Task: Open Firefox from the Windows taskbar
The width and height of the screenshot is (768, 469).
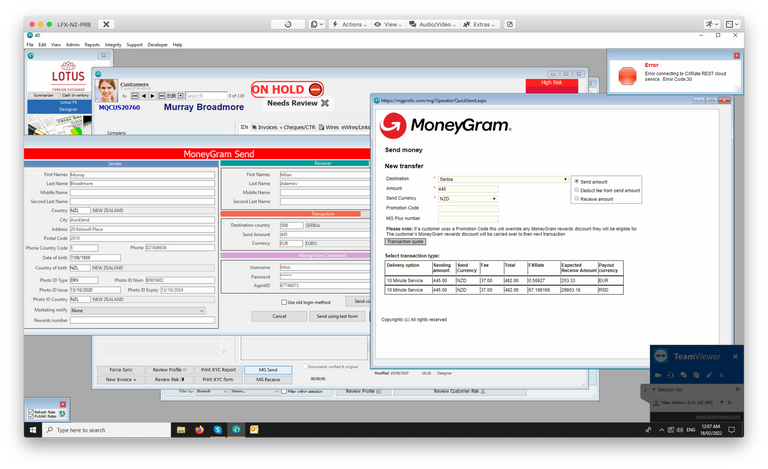Action: tap(199, 430)
